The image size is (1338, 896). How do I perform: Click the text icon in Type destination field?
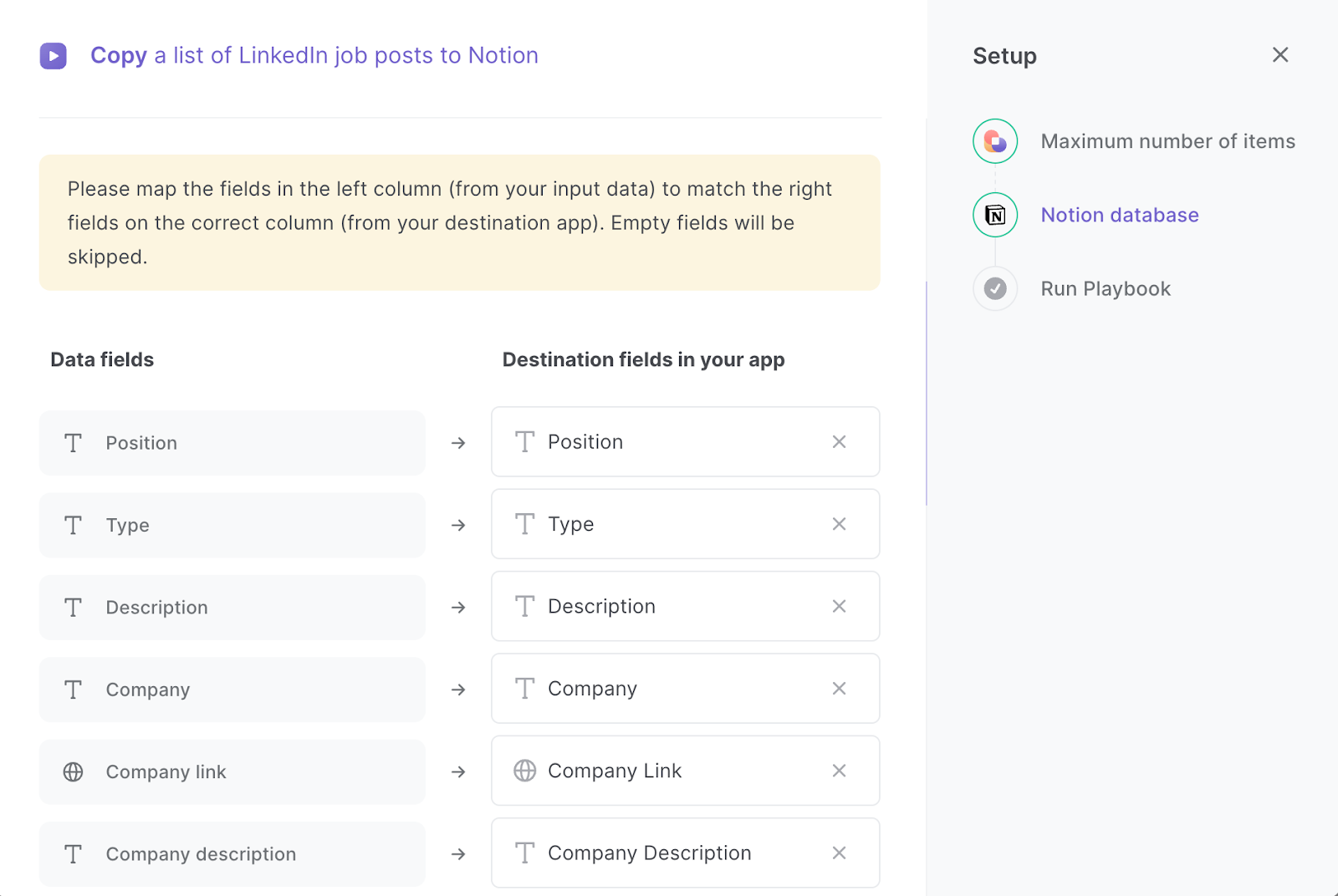click(525, 524)
